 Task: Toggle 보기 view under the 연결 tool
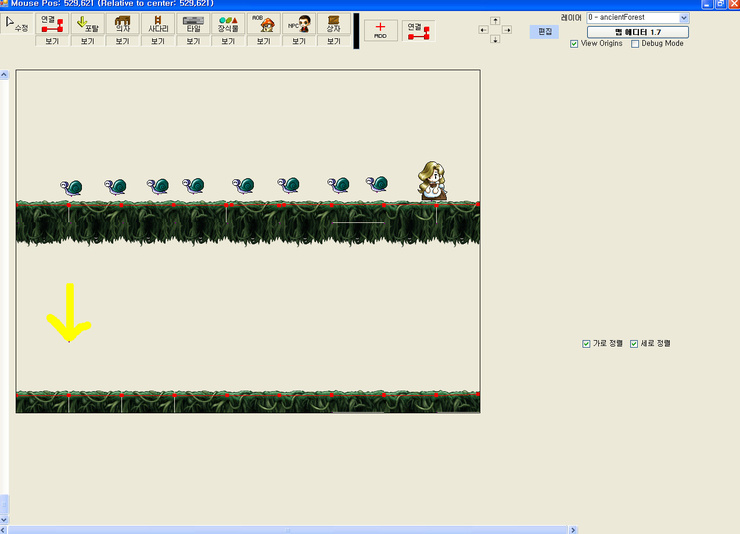pos(52,41)
